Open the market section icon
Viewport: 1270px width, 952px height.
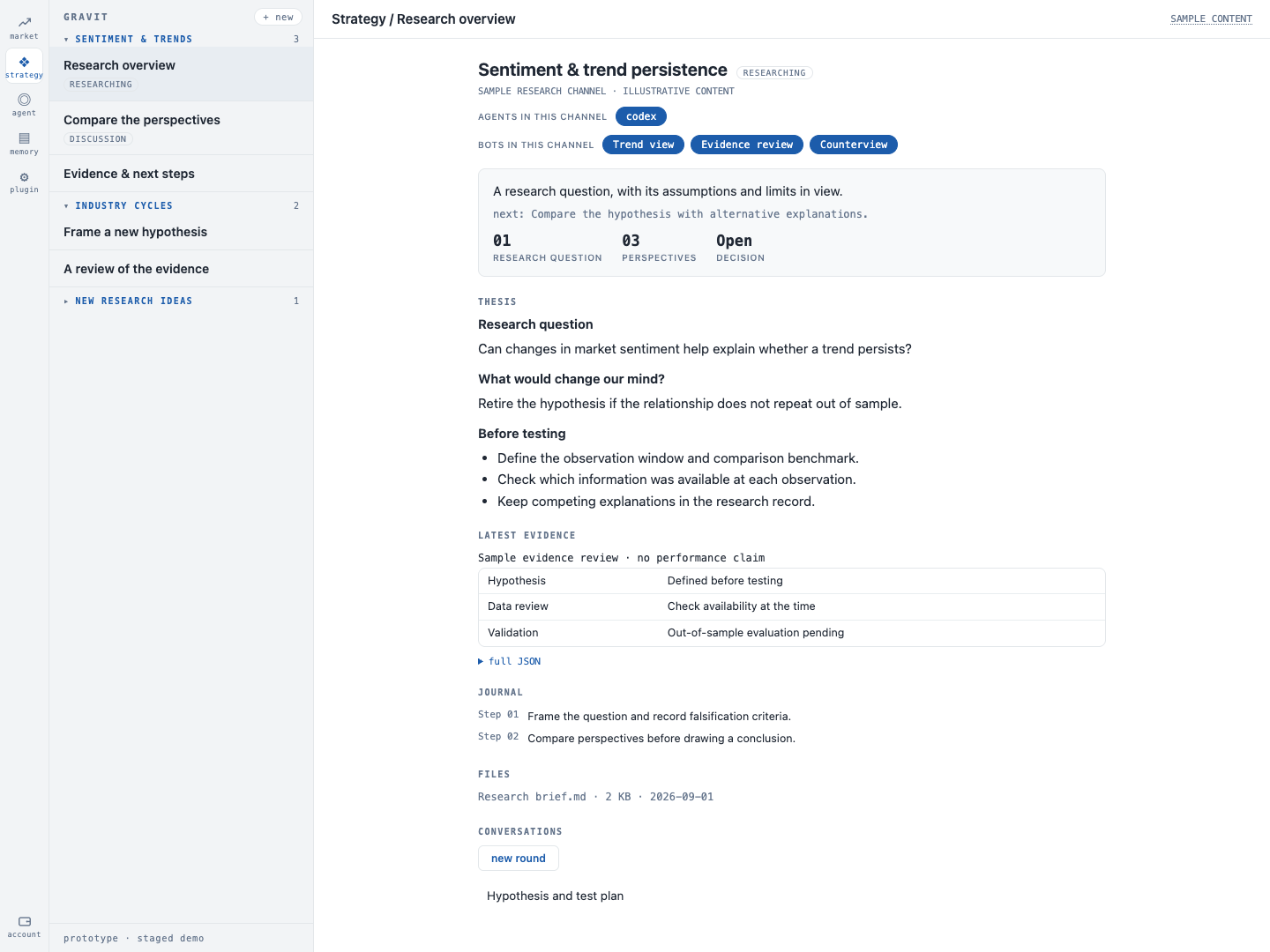coord(24,28)
